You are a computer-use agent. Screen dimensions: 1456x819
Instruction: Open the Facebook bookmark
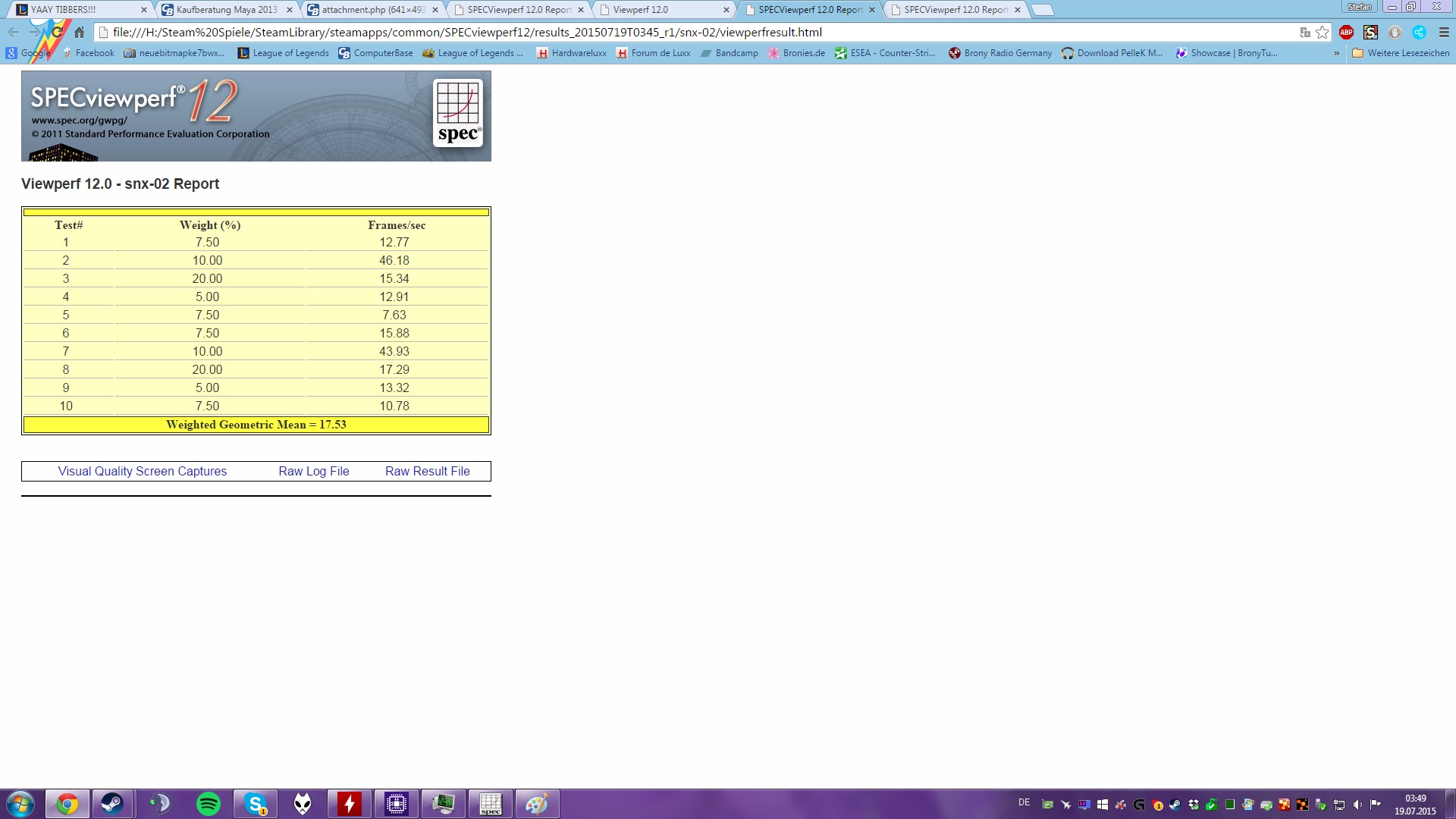(x=88, y=53)
